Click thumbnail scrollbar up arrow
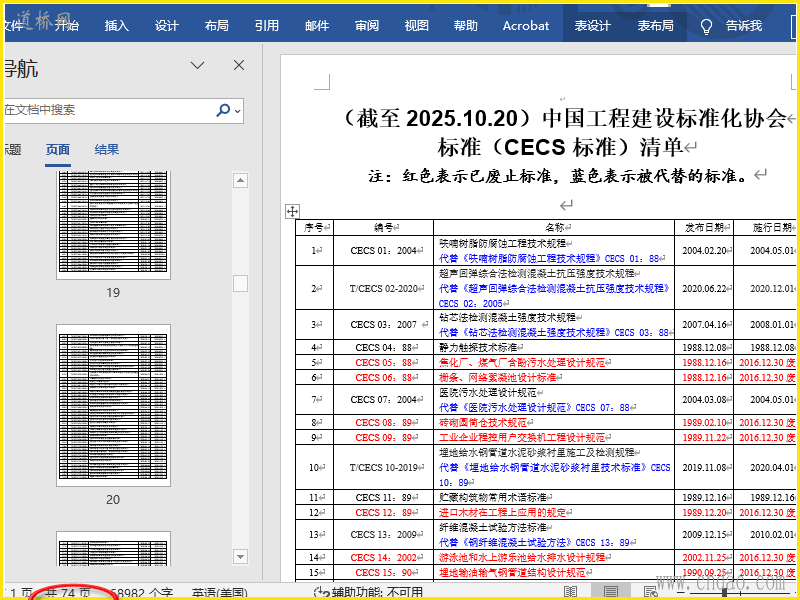Image resolution: width=800 pixels, height=600 pixels. (240, 180)
